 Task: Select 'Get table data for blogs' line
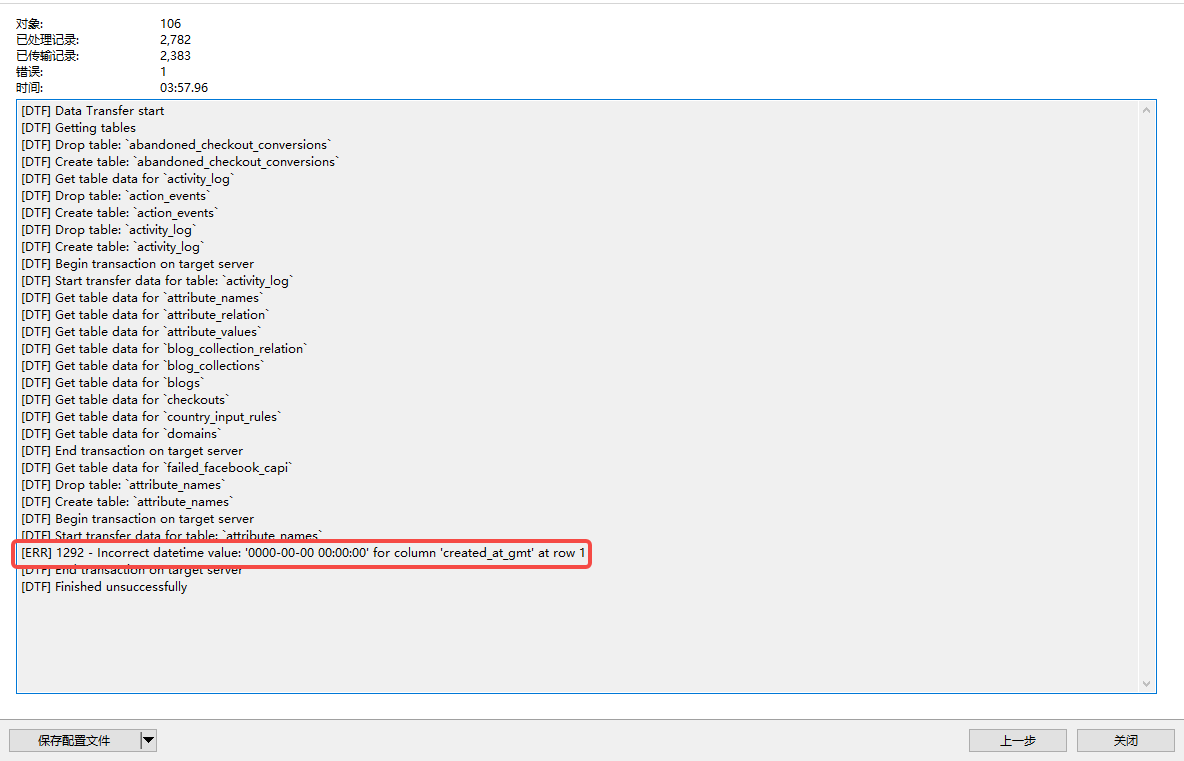click(113, 383)
